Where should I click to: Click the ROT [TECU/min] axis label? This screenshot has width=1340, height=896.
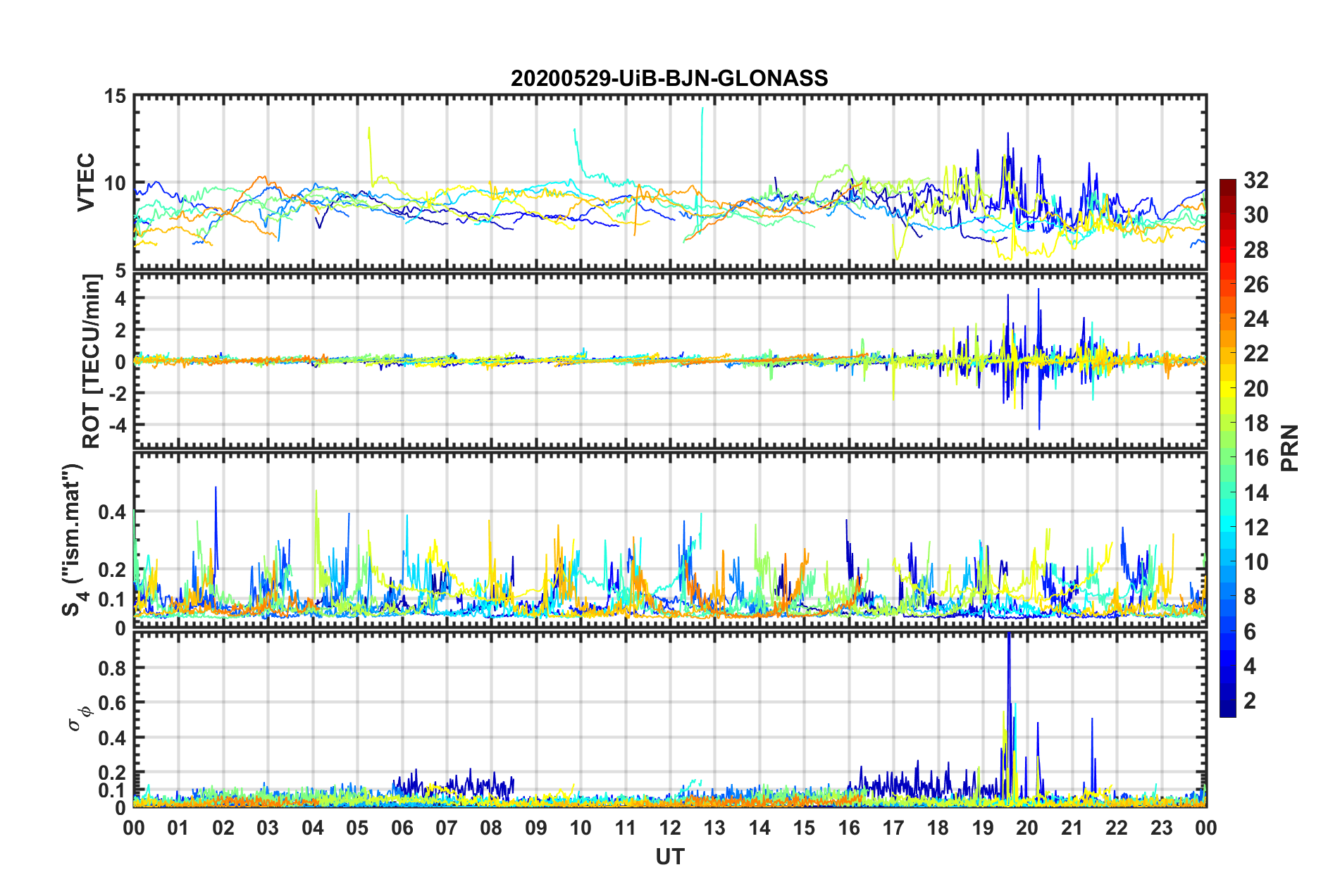click(92, 361)
